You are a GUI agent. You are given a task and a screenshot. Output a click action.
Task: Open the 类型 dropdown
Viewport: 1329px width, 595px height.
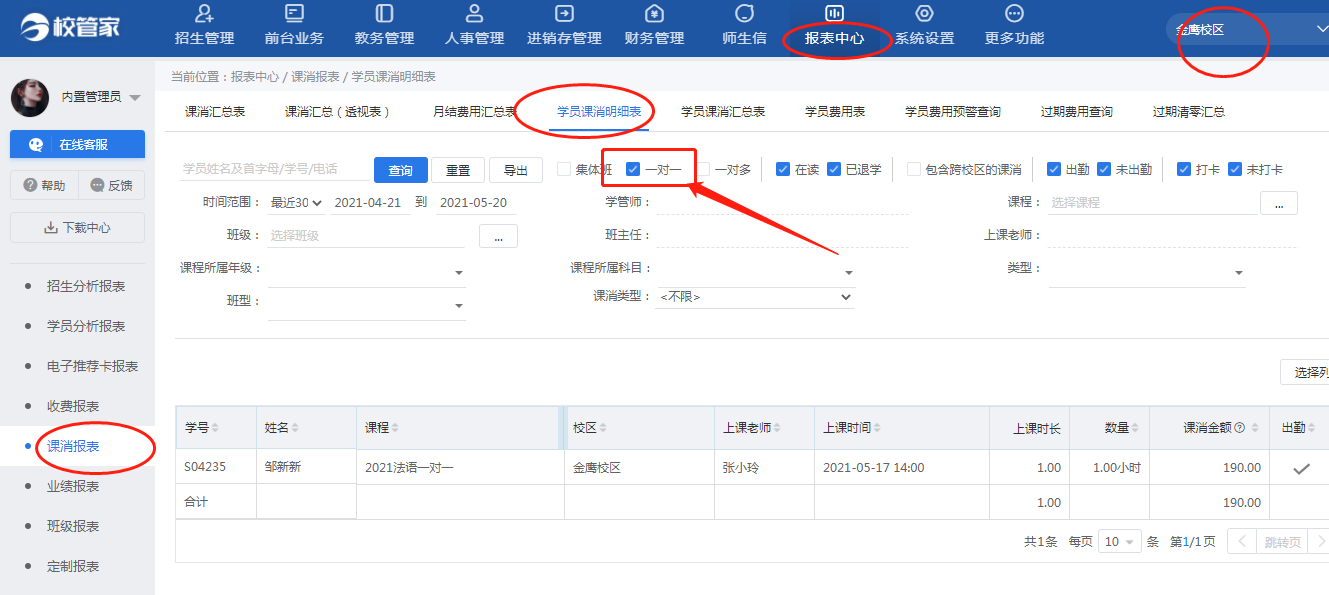(1147, 271)
